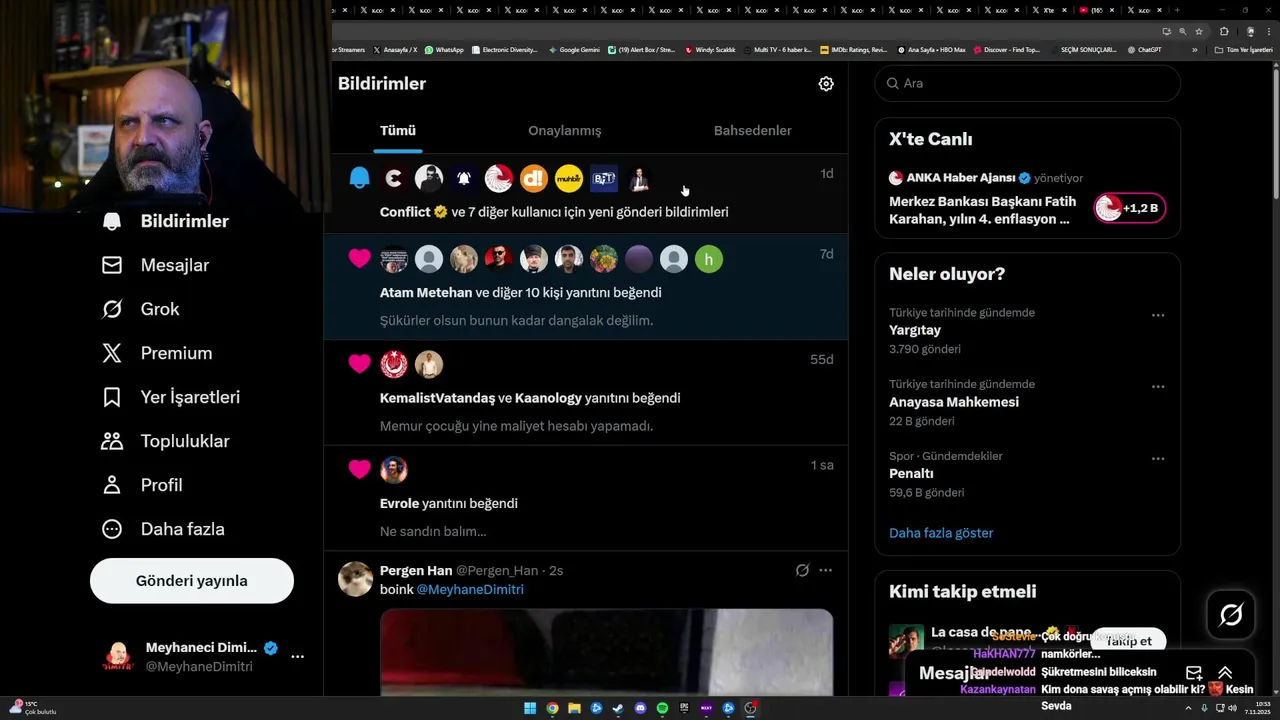The image size is (1280, 720).
Task: Open the @MeyhaneDimitri mention link
Action: [470, 590]
